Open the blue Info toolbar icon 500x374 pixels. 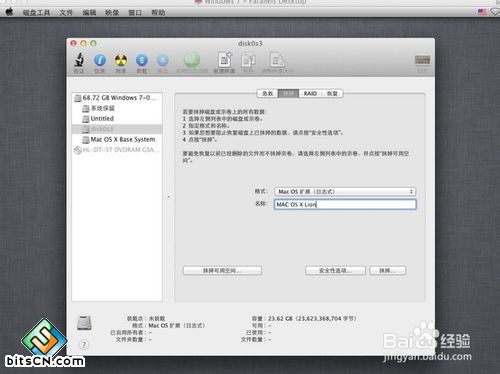click(x=100, y=60)
